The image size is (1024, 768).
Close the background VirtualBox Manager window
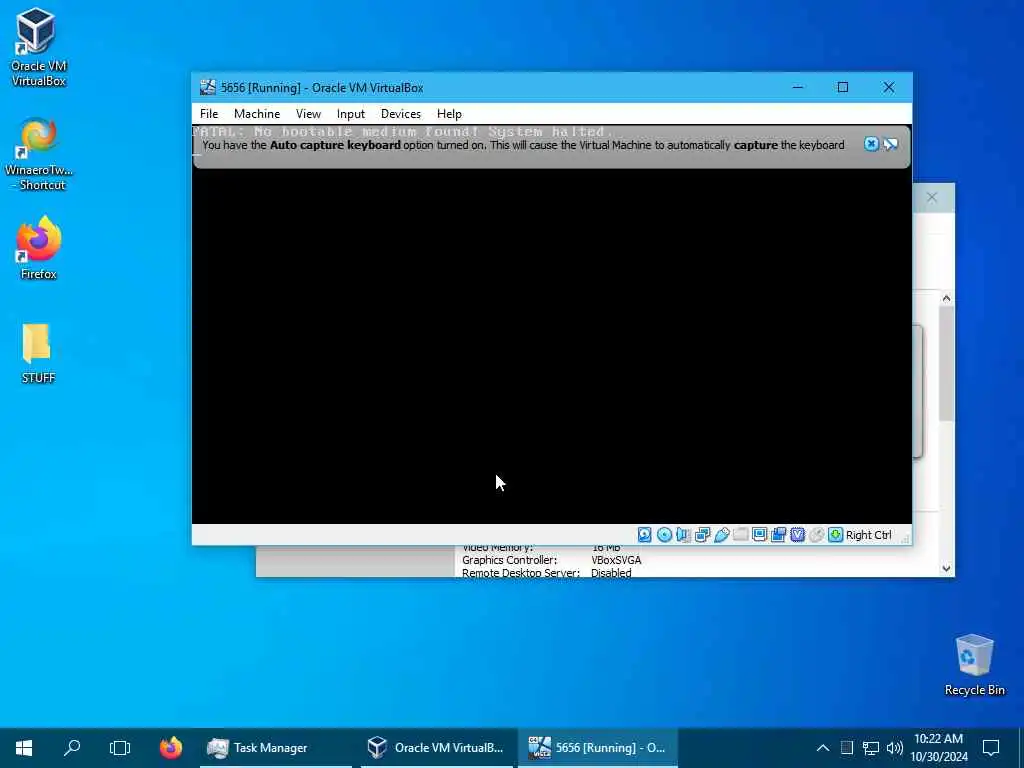932,197
